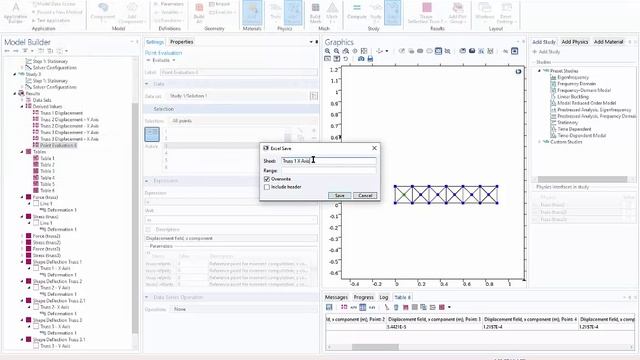
Task: Expand the Custom Studies node
Action: pos(540,142)
